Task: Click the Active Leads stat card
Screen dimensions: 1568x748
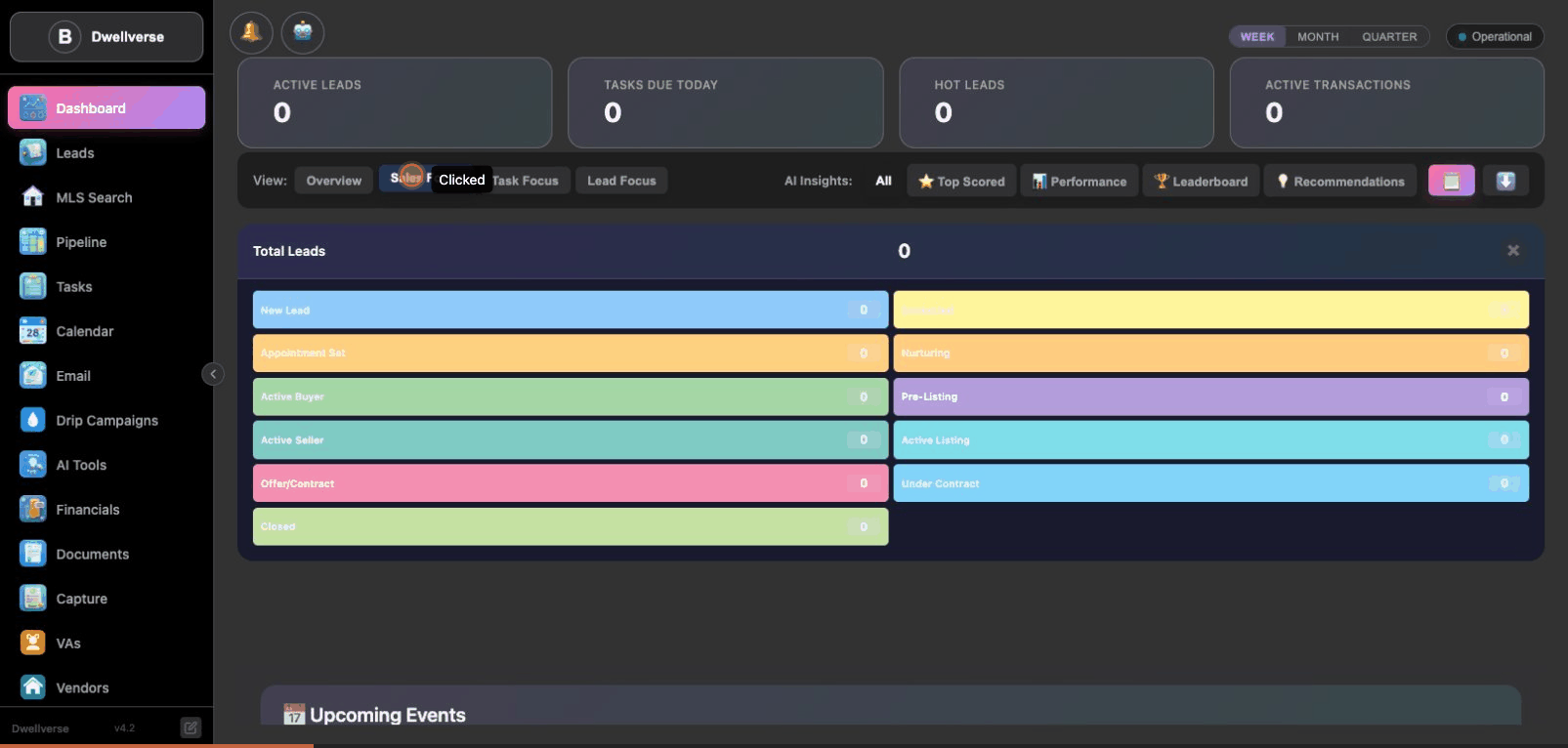Action: point(395,103)
